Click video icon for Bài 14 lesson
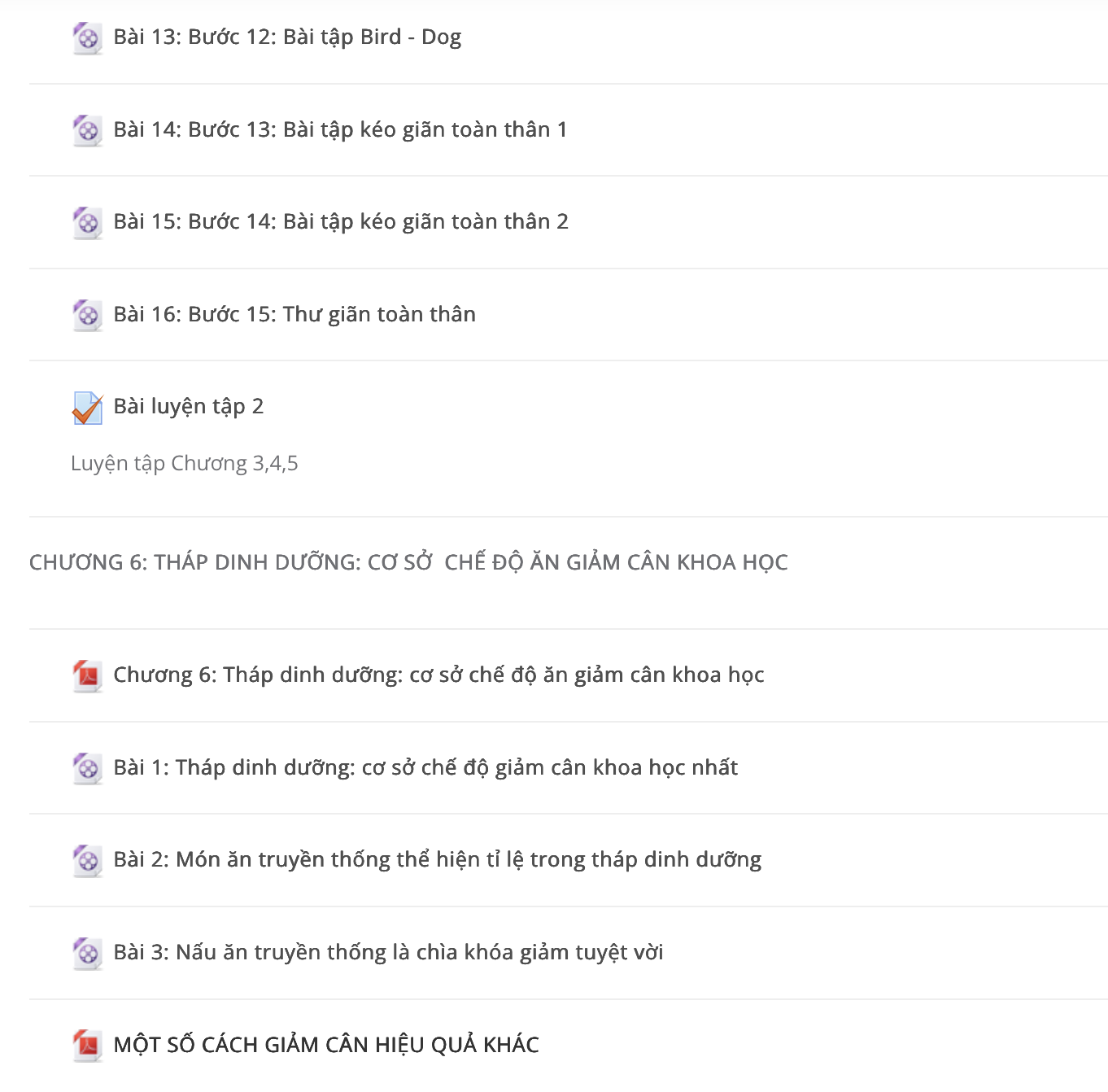Image resolution: width=1108 pixels, height=1092 pixels. (x=87, y=130)
